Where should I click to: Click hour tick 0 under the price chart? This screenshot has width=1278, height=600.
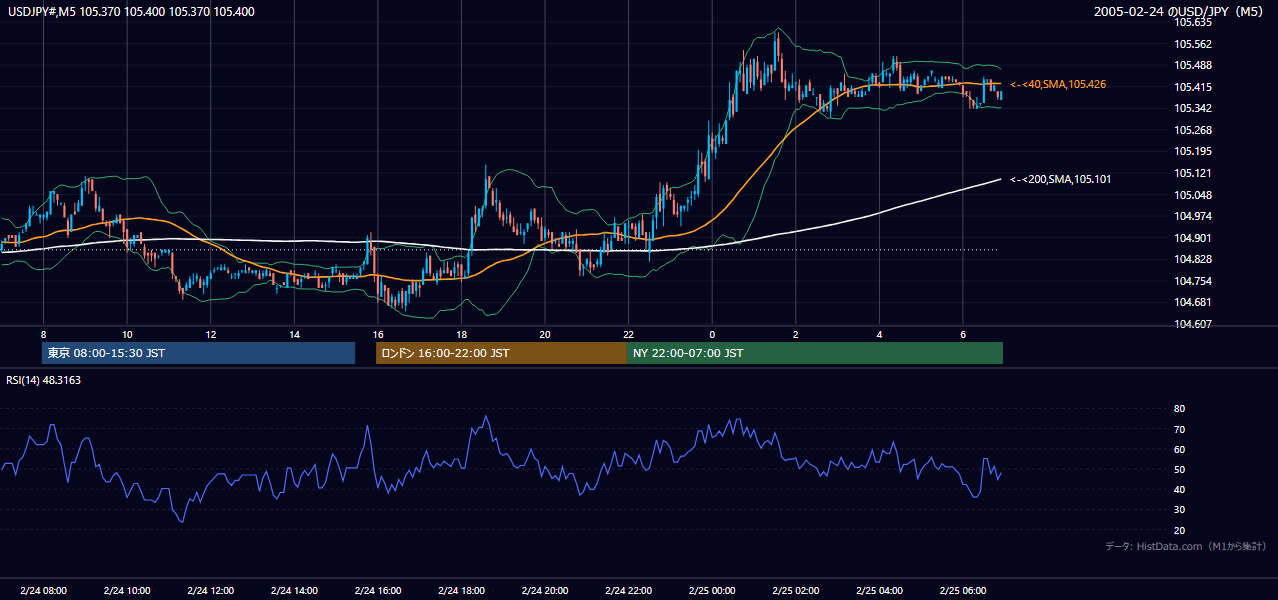(712, 334)
